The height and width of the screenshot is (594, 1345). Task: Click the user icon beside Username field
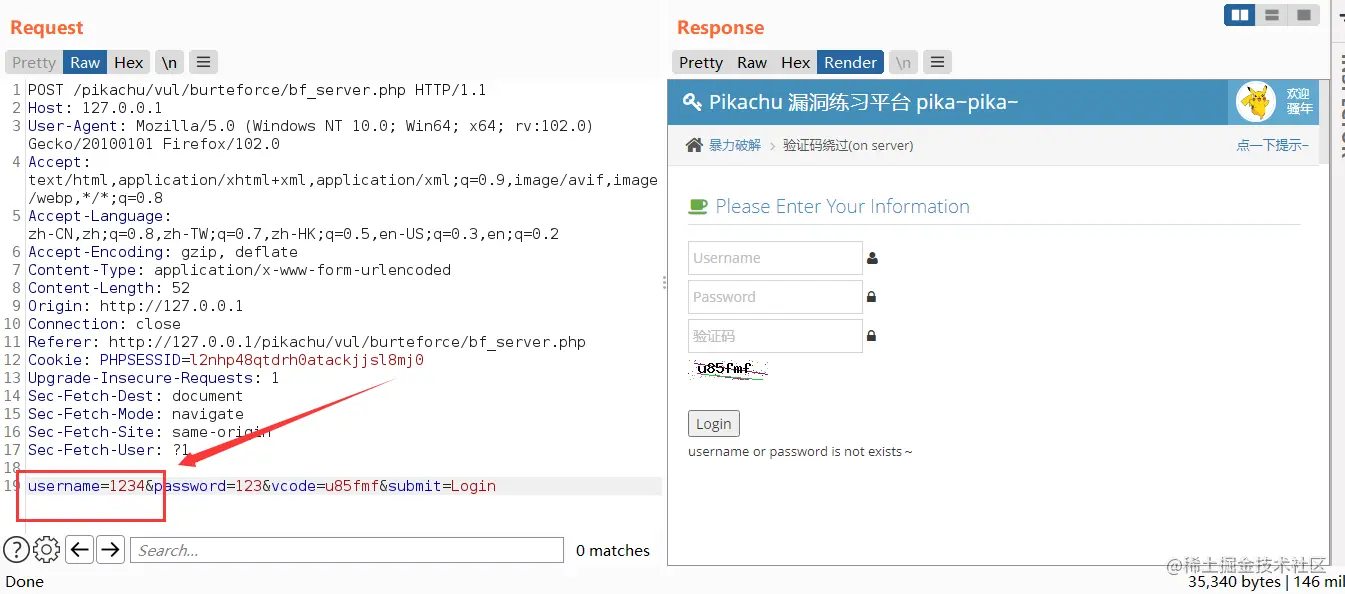tap(872, 258)
